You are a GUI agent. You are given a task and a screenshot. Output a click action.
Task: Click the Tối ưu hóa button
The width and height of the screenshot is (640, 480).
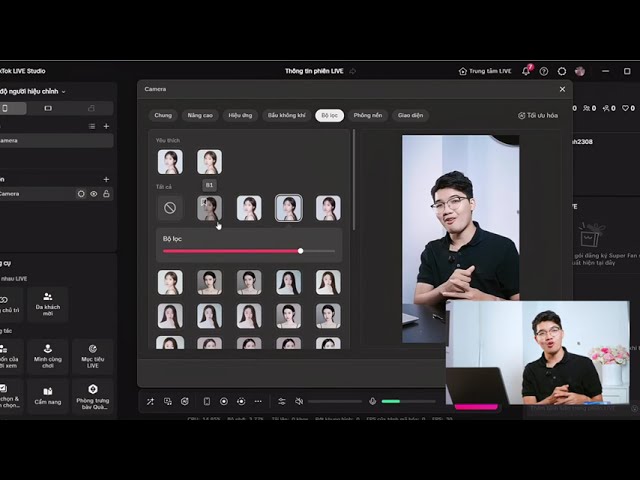point(538,116)
